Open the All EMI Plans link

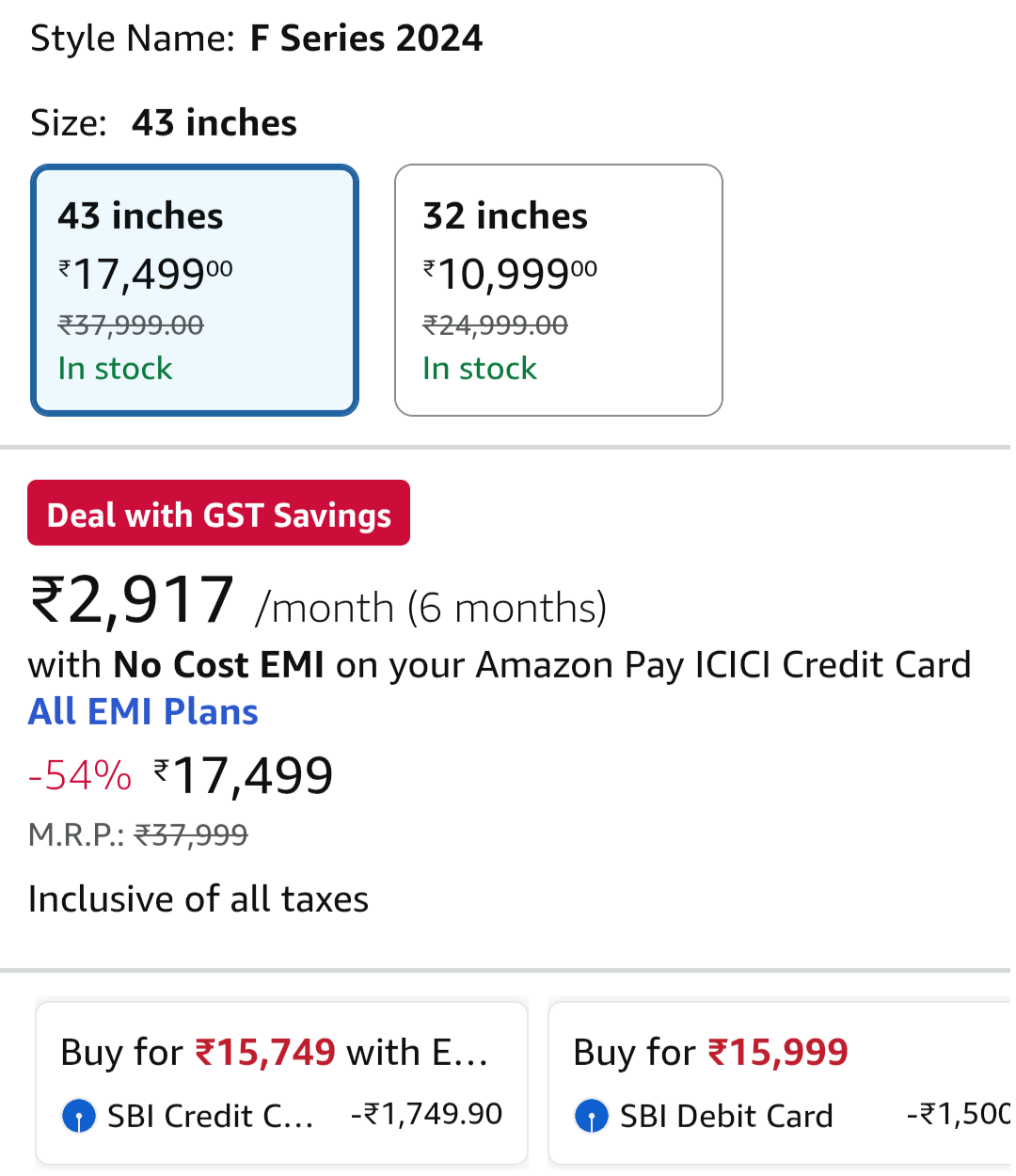click(x=143, y=712)
